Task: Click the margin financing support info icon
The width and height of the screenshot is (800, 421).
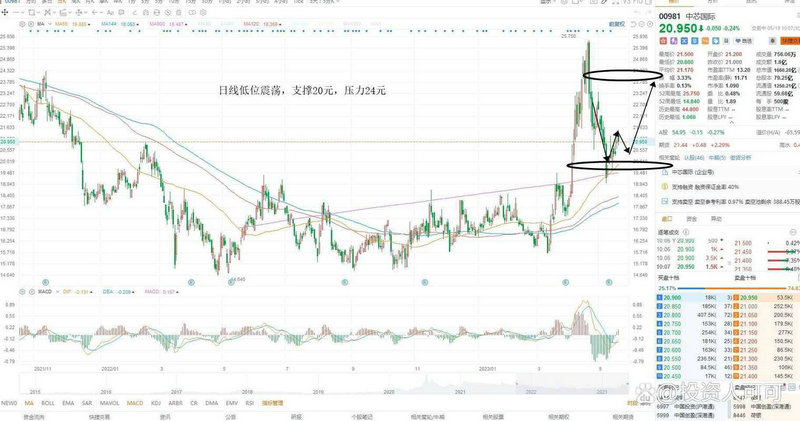Action: pos(666,186)
